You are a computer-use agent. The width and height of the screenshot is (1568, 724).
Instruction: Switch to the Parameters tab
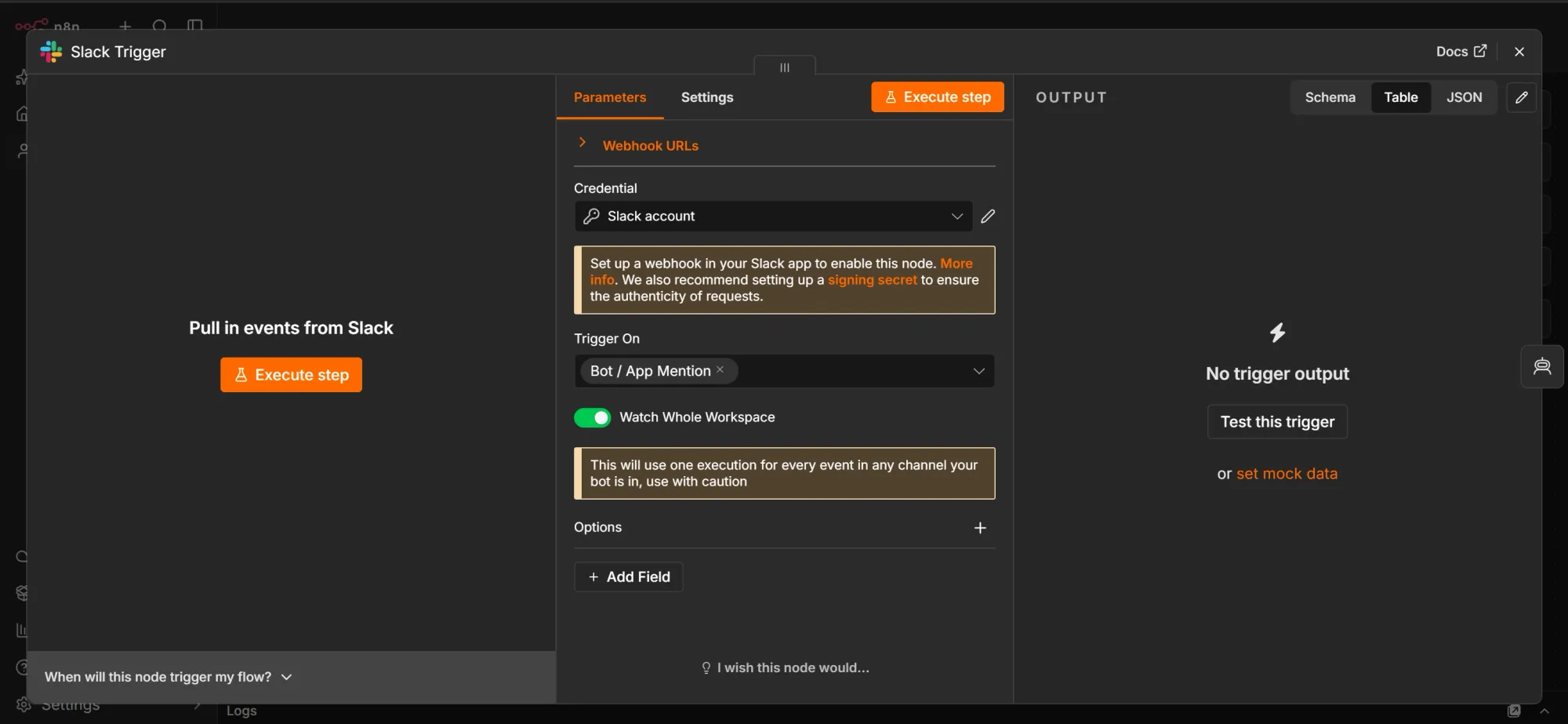(x=610, y=97)
